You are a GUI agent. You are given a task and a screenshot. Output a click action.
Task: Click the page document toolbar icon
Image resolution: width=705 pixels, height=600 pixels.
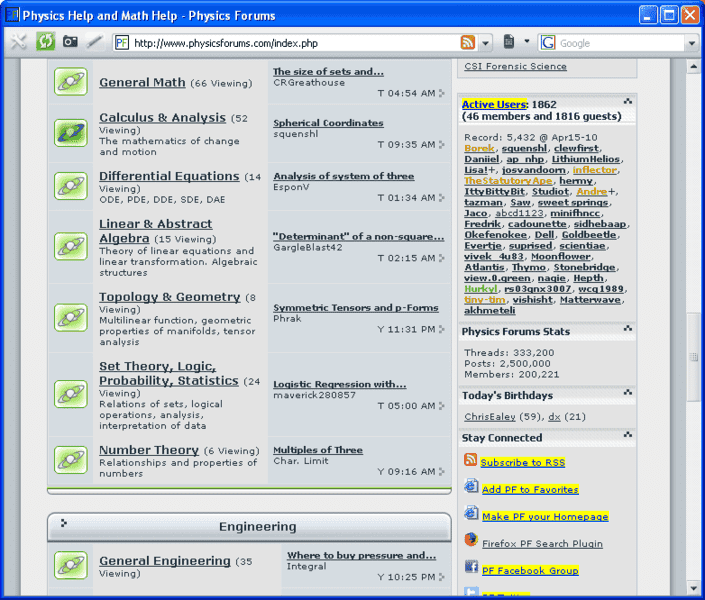(509, 42)
